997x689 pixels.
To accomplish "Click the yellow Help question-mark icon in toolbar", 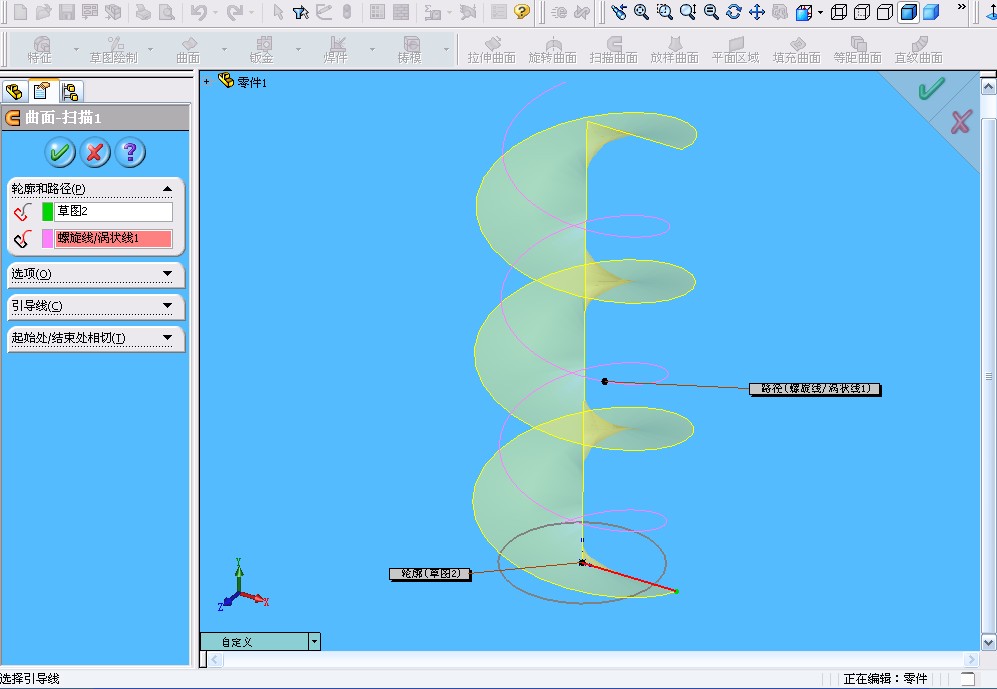I will [x=522, y=11].
